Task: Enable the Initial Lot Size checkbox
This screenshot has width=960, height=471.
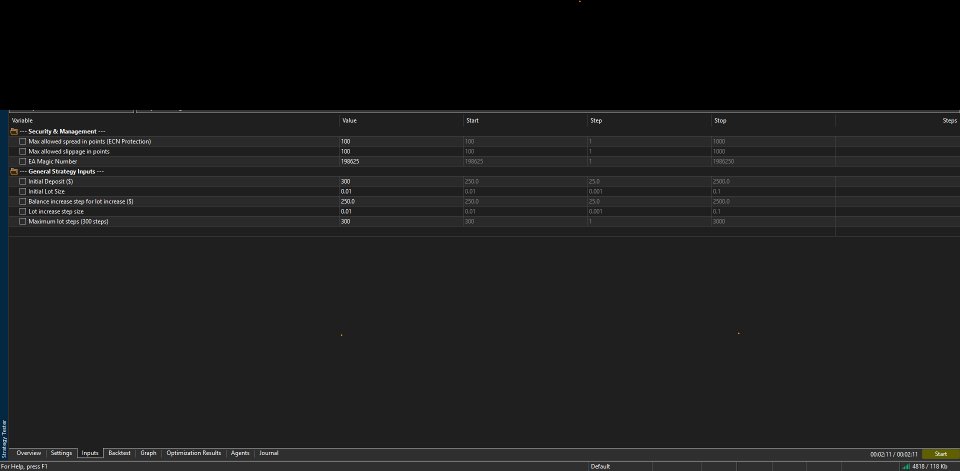Action: pyautogui.click(x=23, y=192)
